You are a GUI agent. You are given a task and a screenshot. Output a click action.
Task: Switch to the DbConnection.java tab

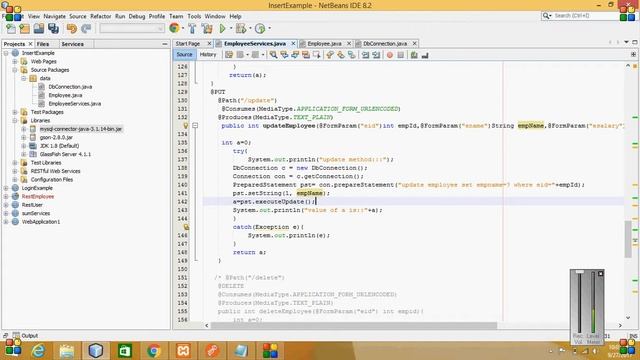click(385, 43)
